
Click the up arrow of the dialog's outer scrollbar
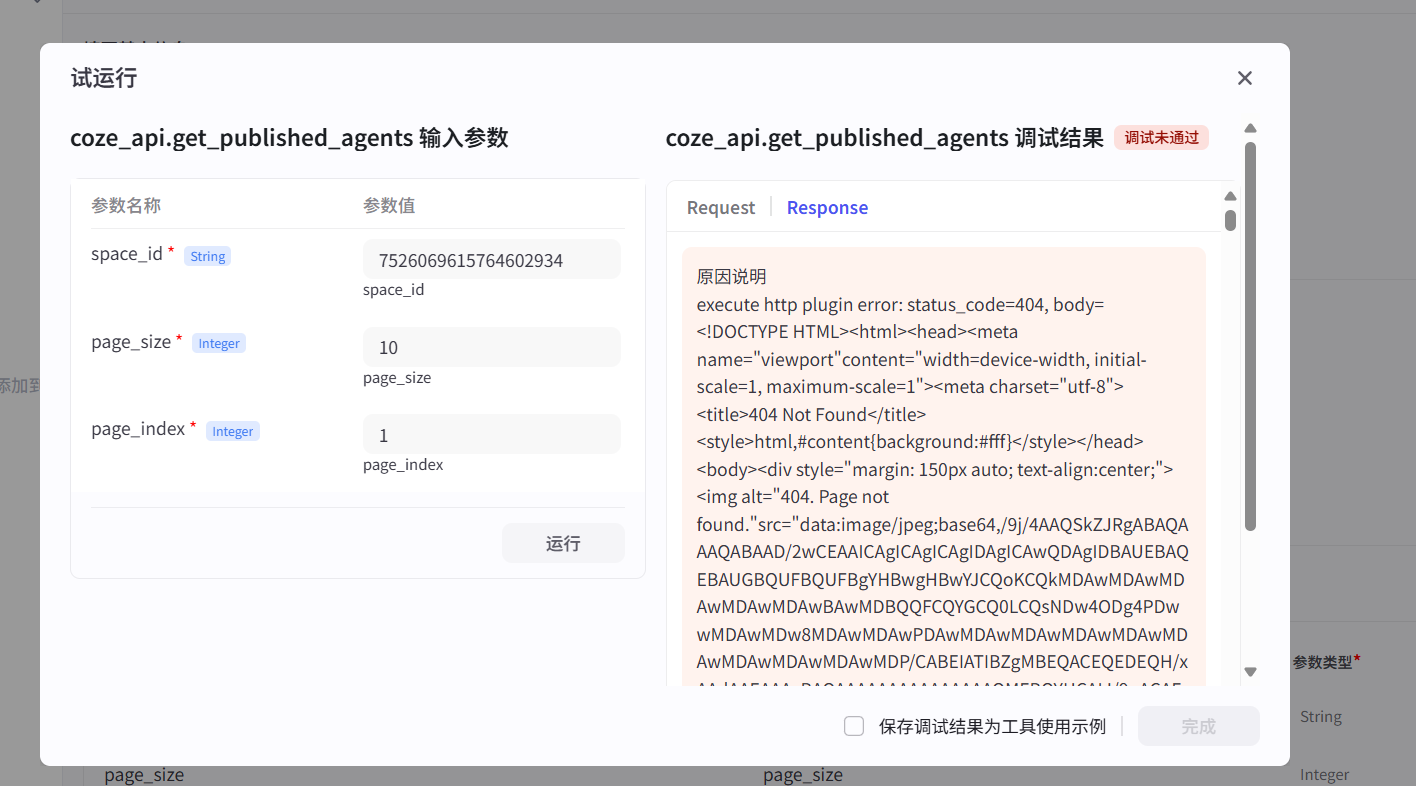coord(1250,128)
